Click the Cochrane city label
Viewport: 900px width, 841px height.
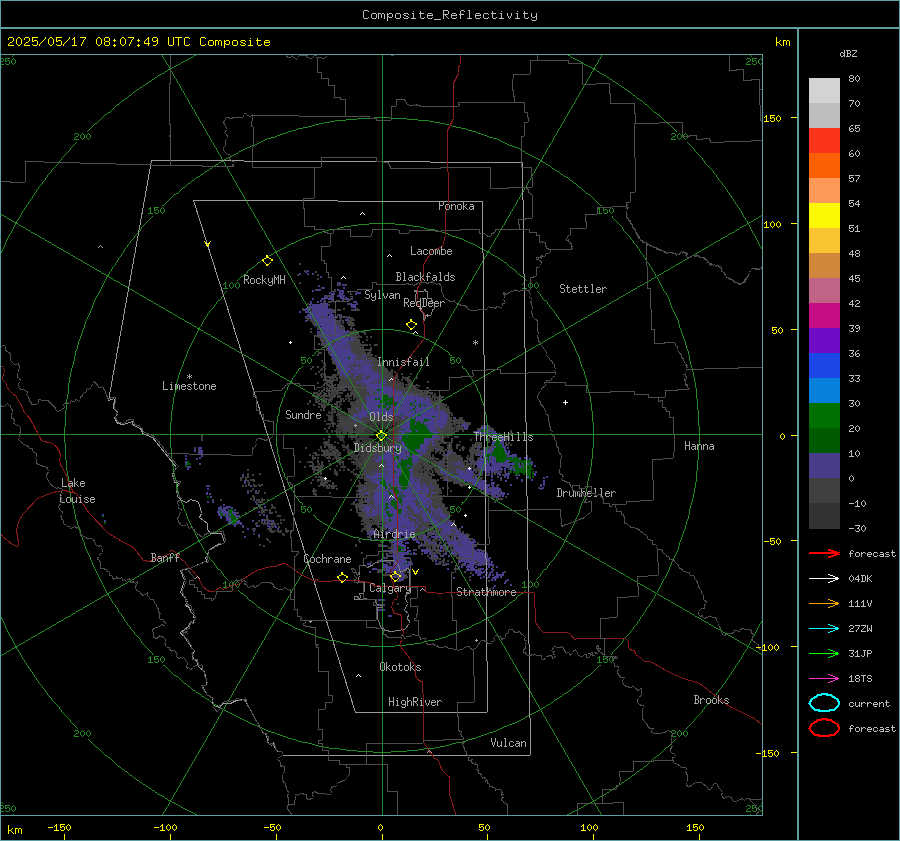[327, 559]
